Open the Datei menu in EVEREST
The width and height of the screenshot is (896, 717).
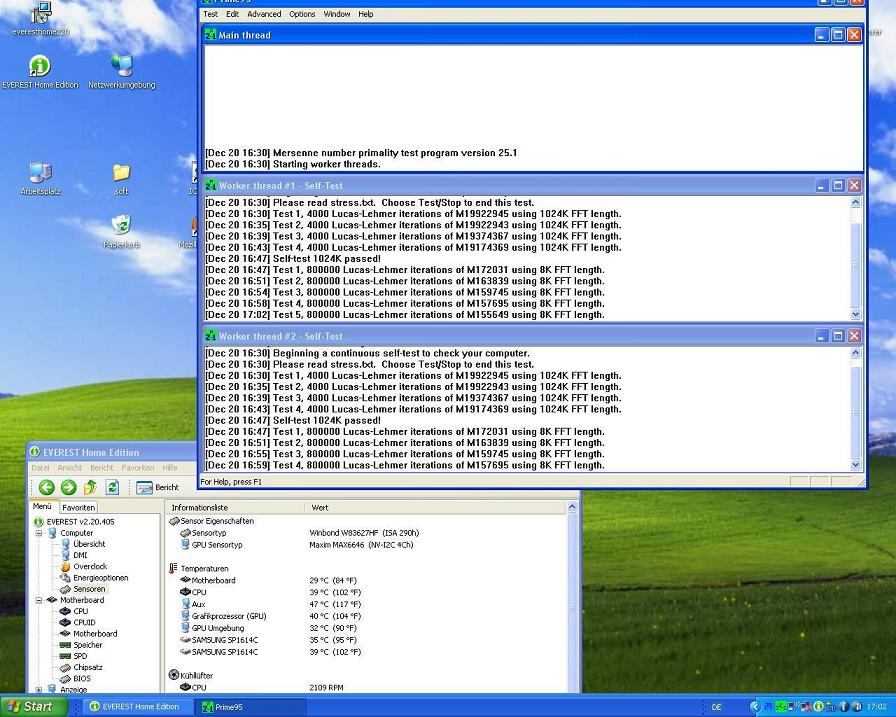coord(40,467)
